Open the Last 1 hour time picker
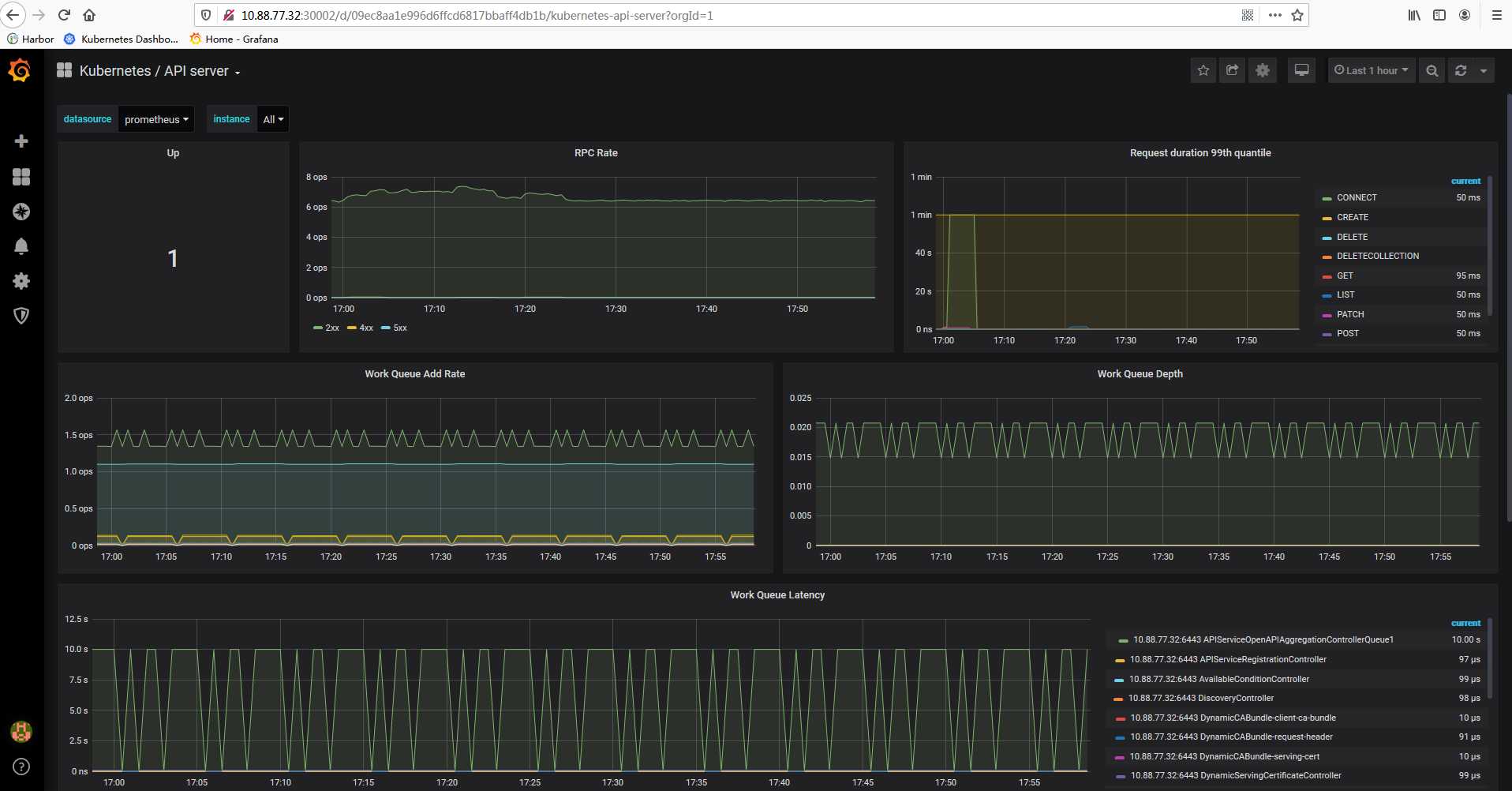The image size is (1512, 791). coord(1372,70)
